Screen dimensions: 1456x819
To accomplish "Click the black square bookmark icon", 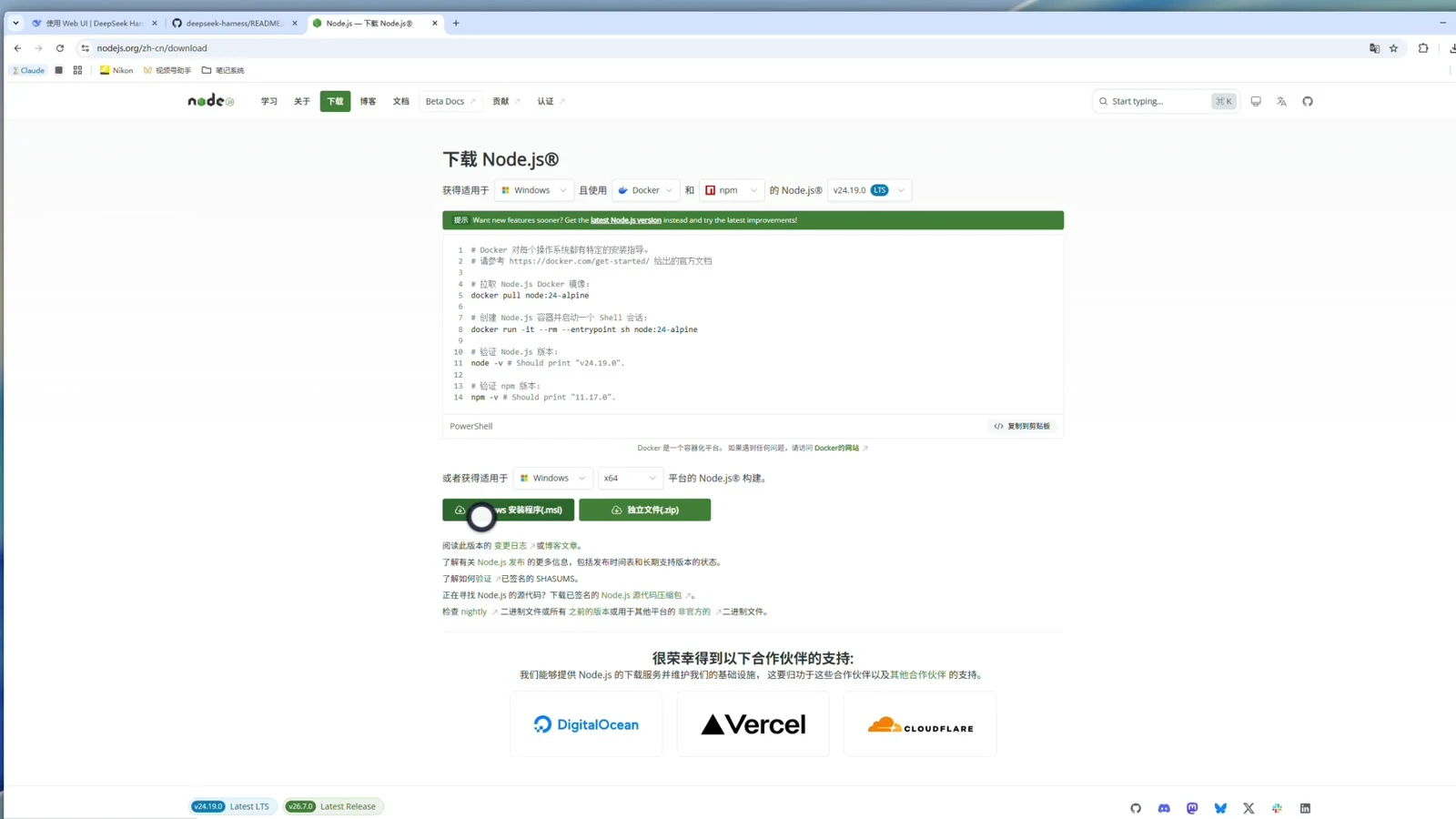I will coord(58,70).
